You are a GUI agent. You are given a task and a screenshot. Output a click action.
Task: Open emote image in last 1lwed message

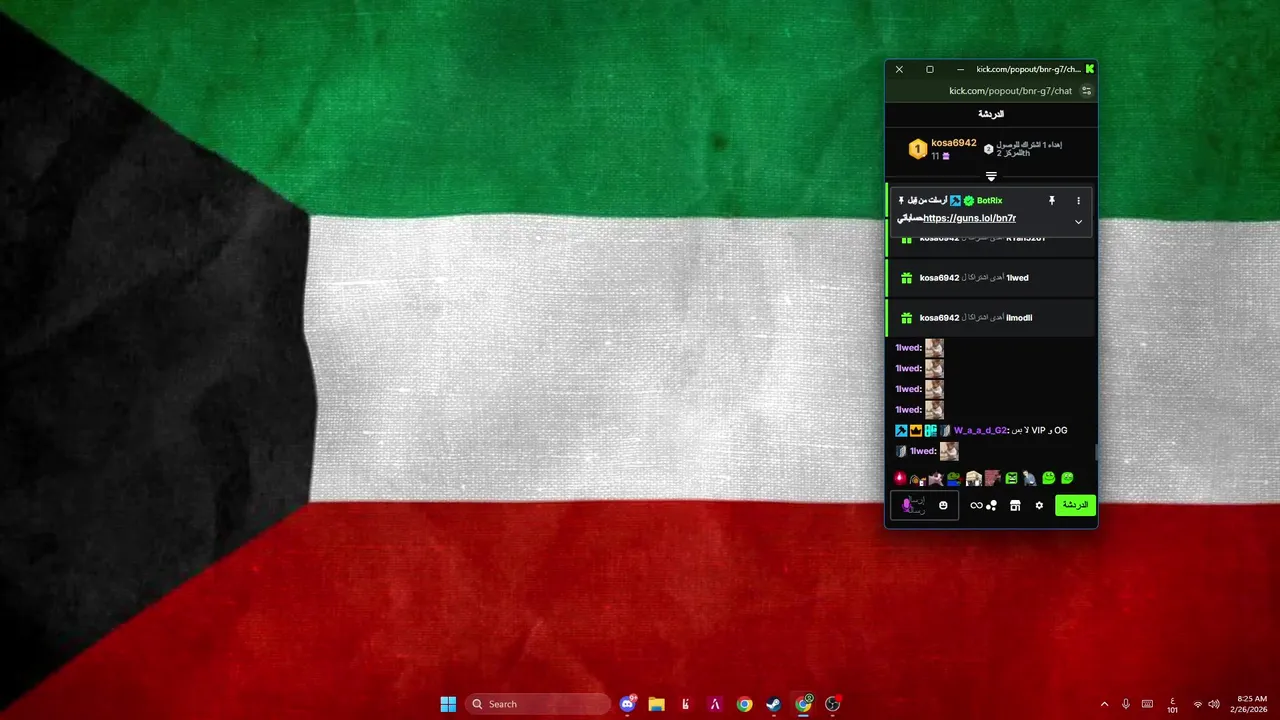[949, 451]
